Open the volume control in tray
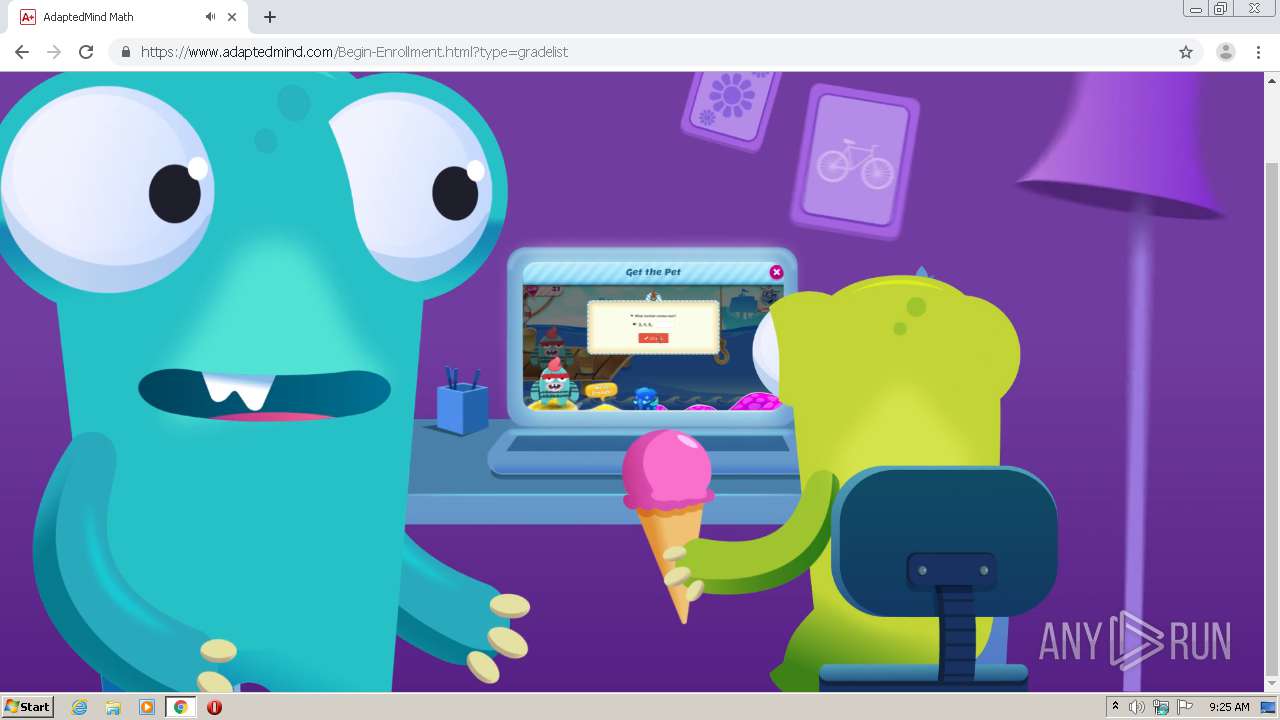Screen dimensions: 1280x720 tap(1137, 707)
